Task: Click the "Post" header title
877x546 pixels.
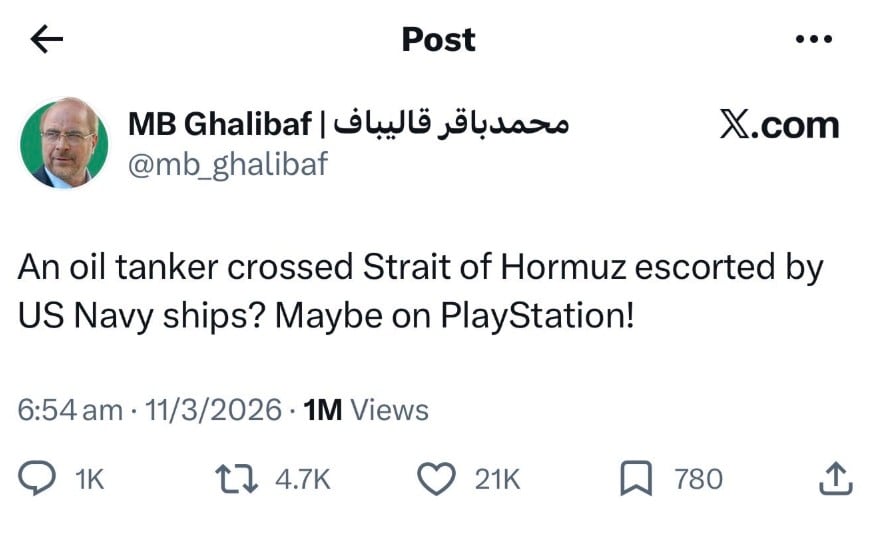Action: click(438, 39)
